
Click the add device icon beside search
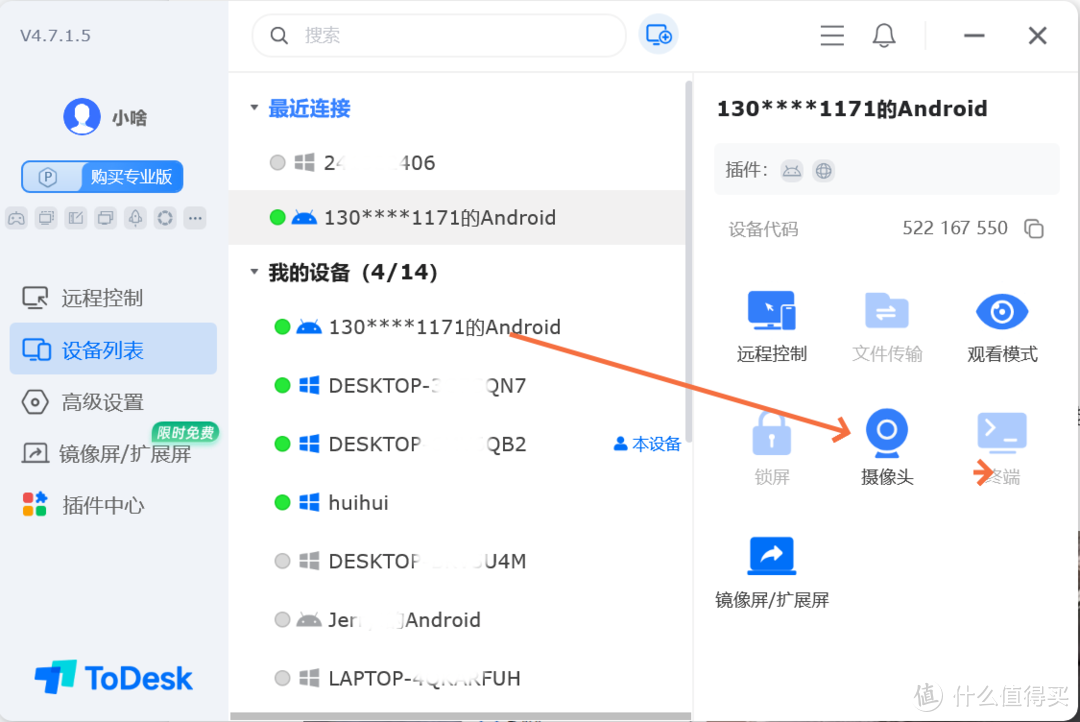658,34
